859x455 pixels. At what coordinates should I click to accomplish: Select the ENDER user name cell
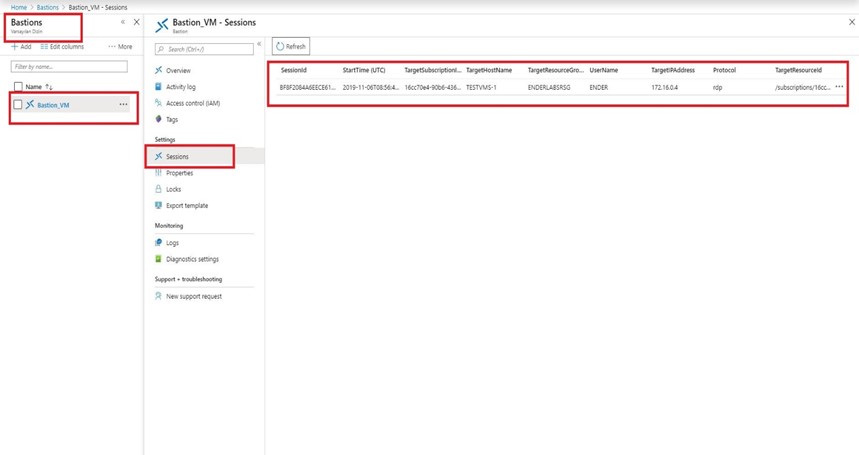598,87
